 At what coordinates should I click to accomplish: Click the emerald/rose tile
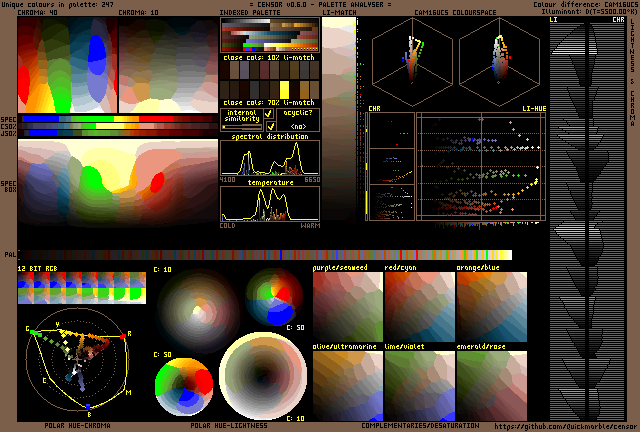coord(492,386)
